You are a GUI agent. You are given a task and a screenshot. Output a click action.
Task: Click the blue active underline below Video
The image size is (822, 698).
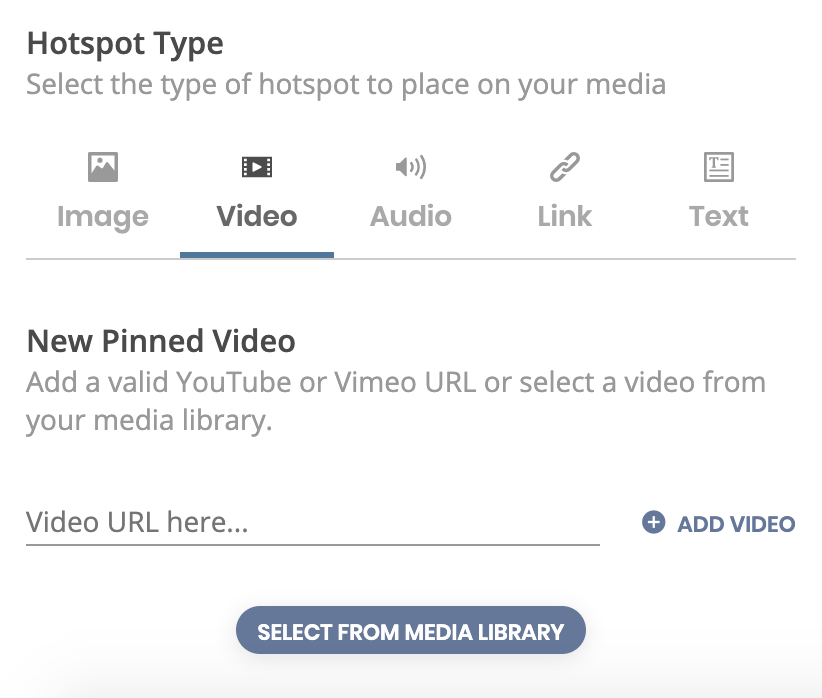point(257,255)
